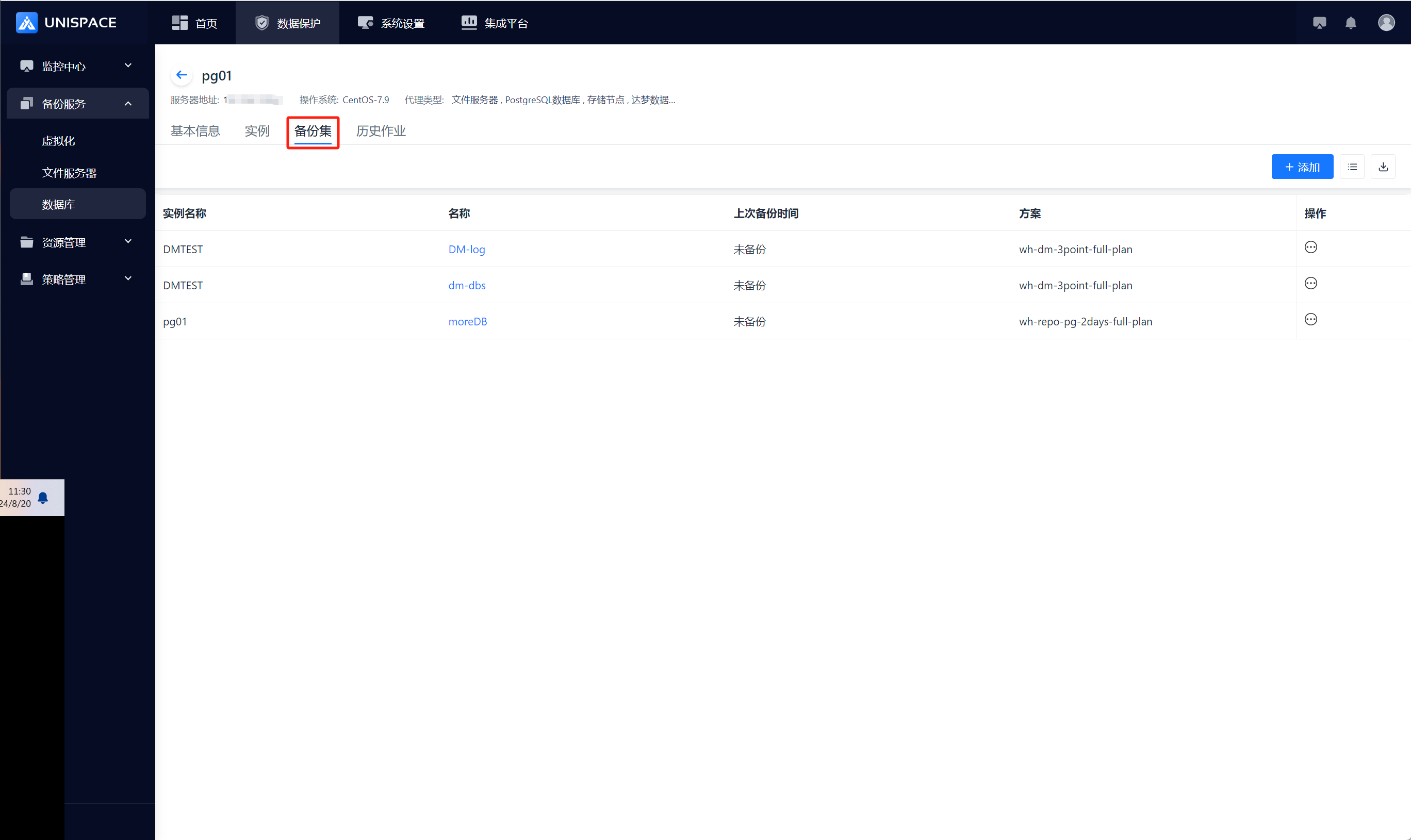
Task: Click the blue 添加 button
Action: (x=1302, y=167)
